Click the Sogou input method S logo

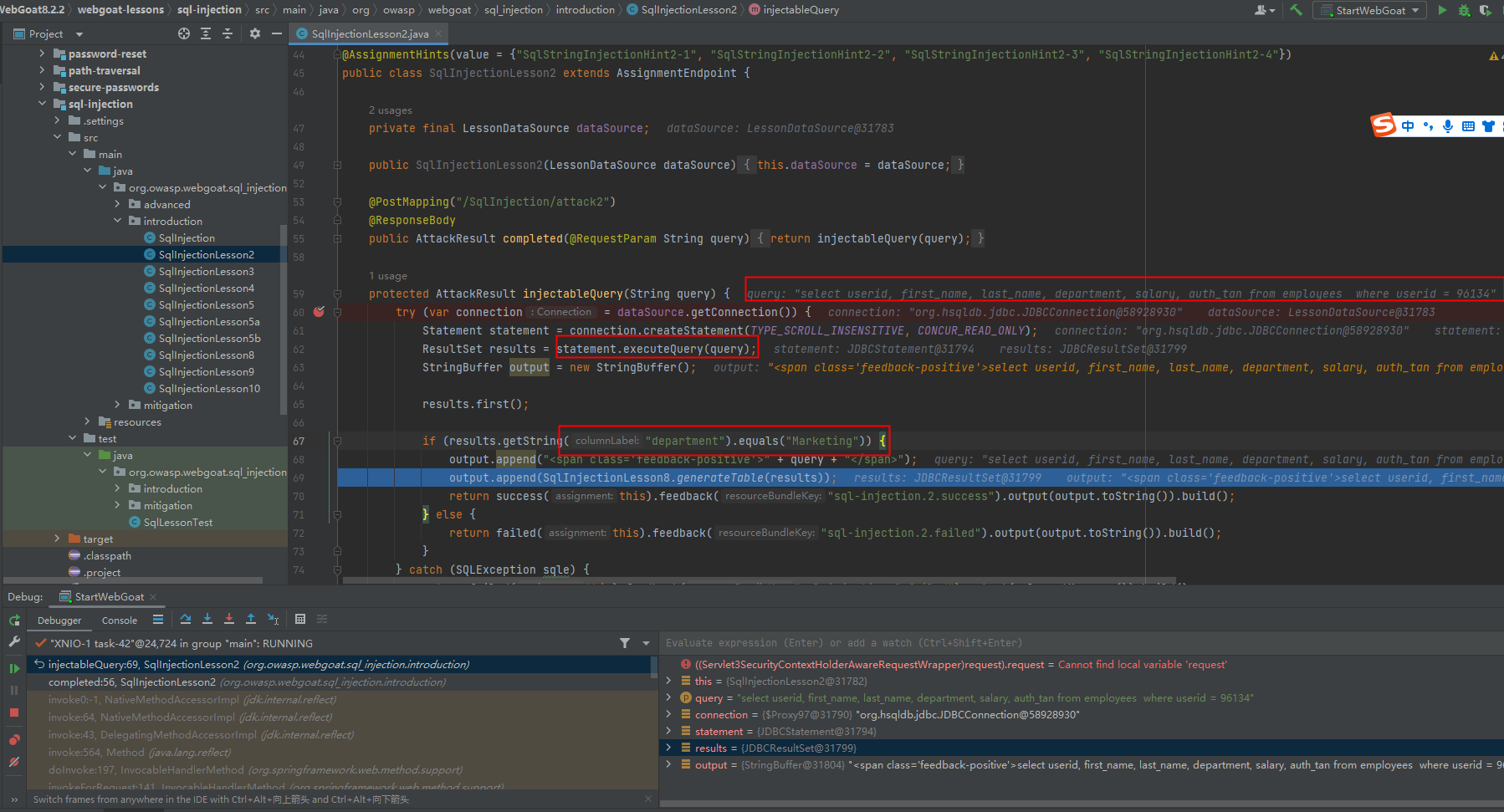coord(1384,125)
